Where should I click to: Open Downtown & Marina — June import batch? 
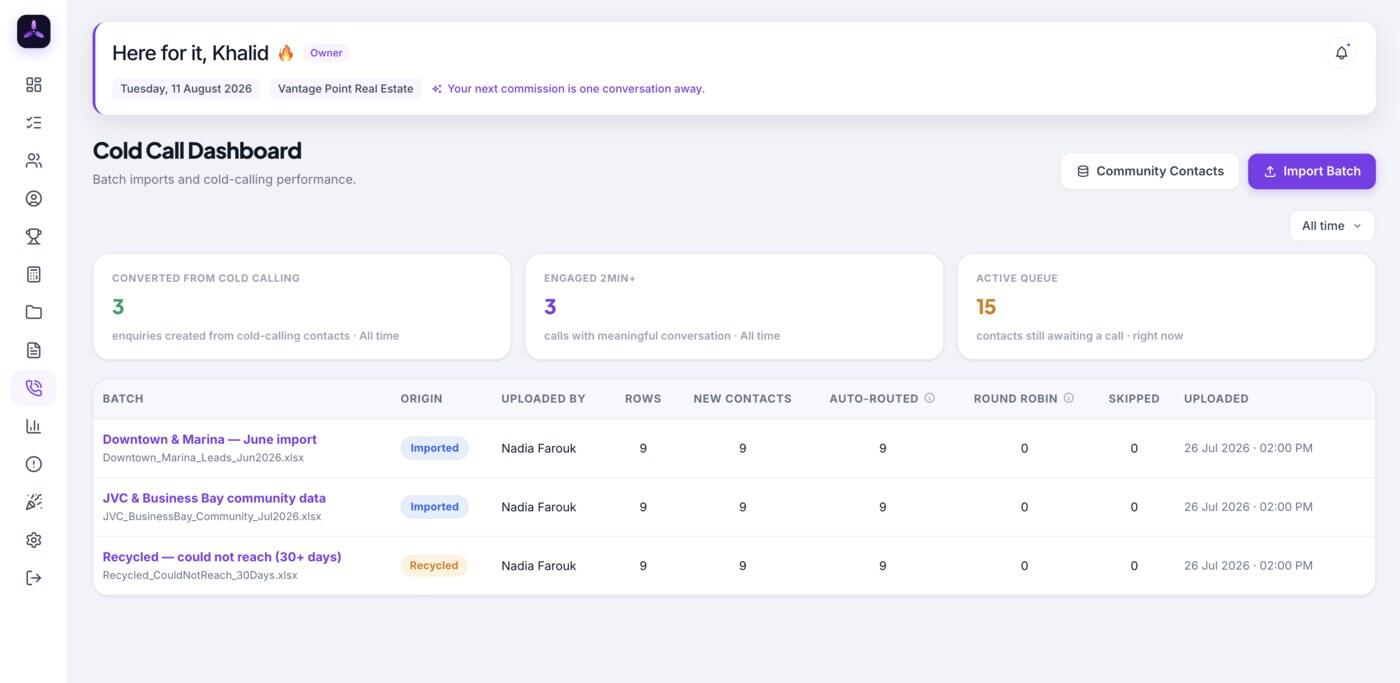210,439
